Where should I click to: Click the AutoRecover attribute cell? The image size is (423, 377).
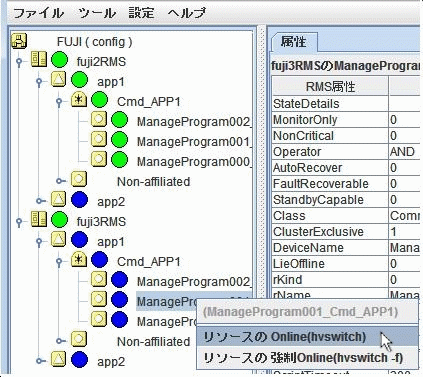click(x=330, y=168)
